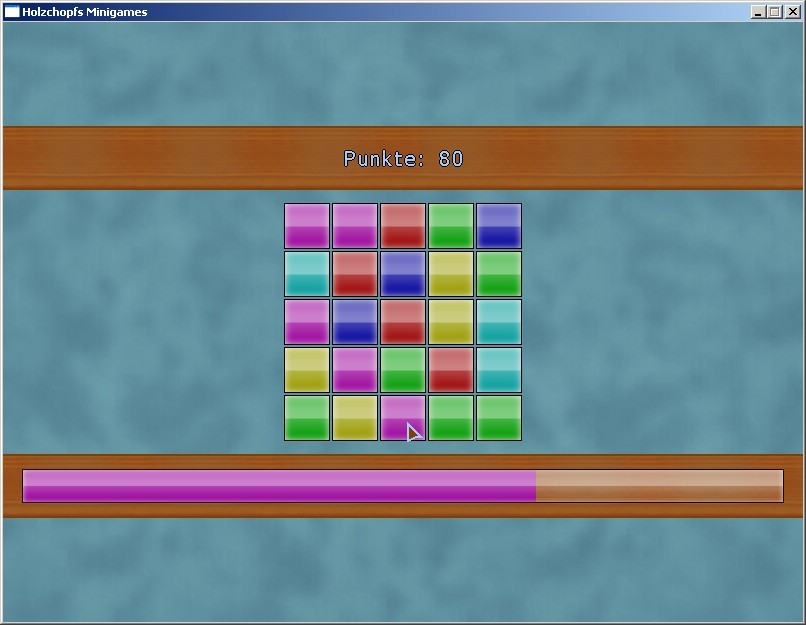Click the yellow tile in the second row

click(x=451, y=274)
